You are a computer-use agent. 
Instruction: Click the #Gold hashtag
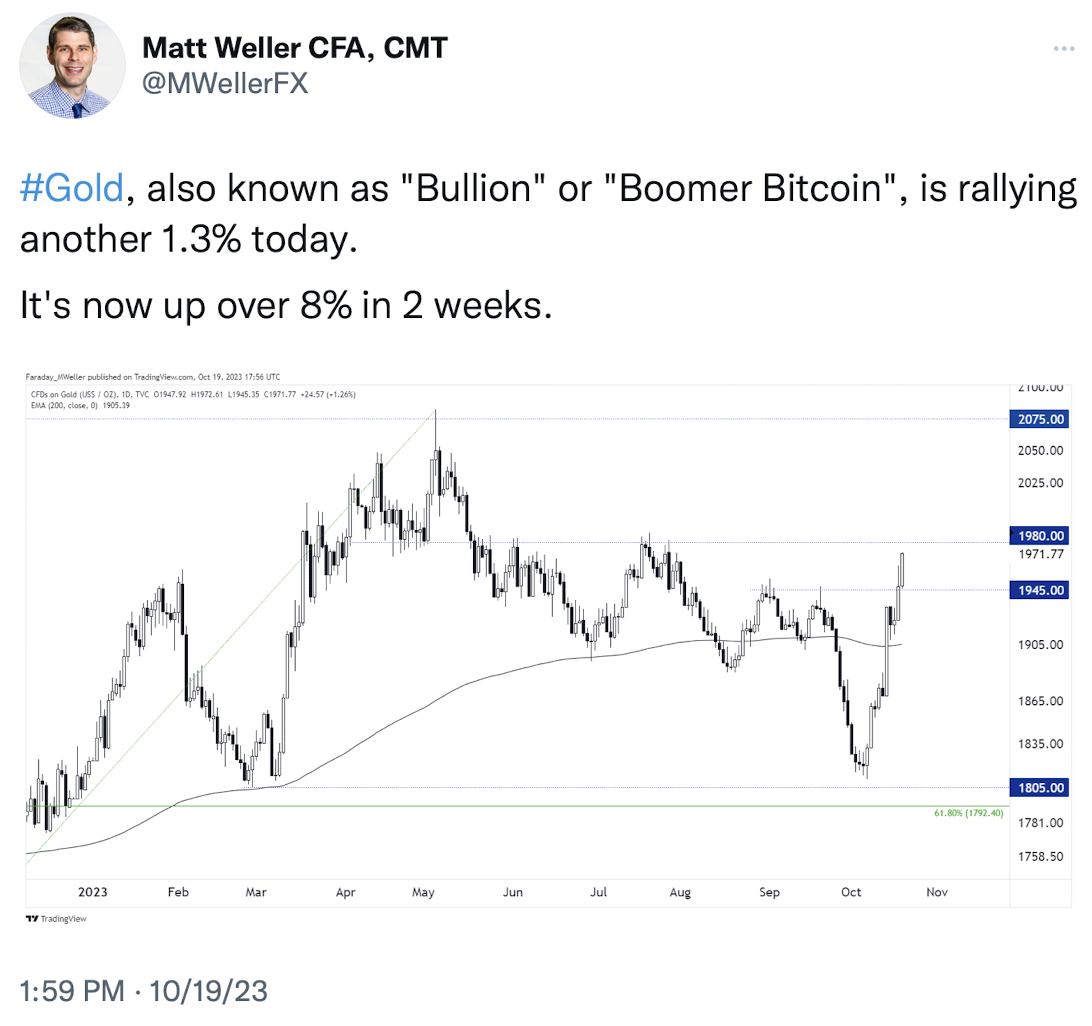[72, 189]
